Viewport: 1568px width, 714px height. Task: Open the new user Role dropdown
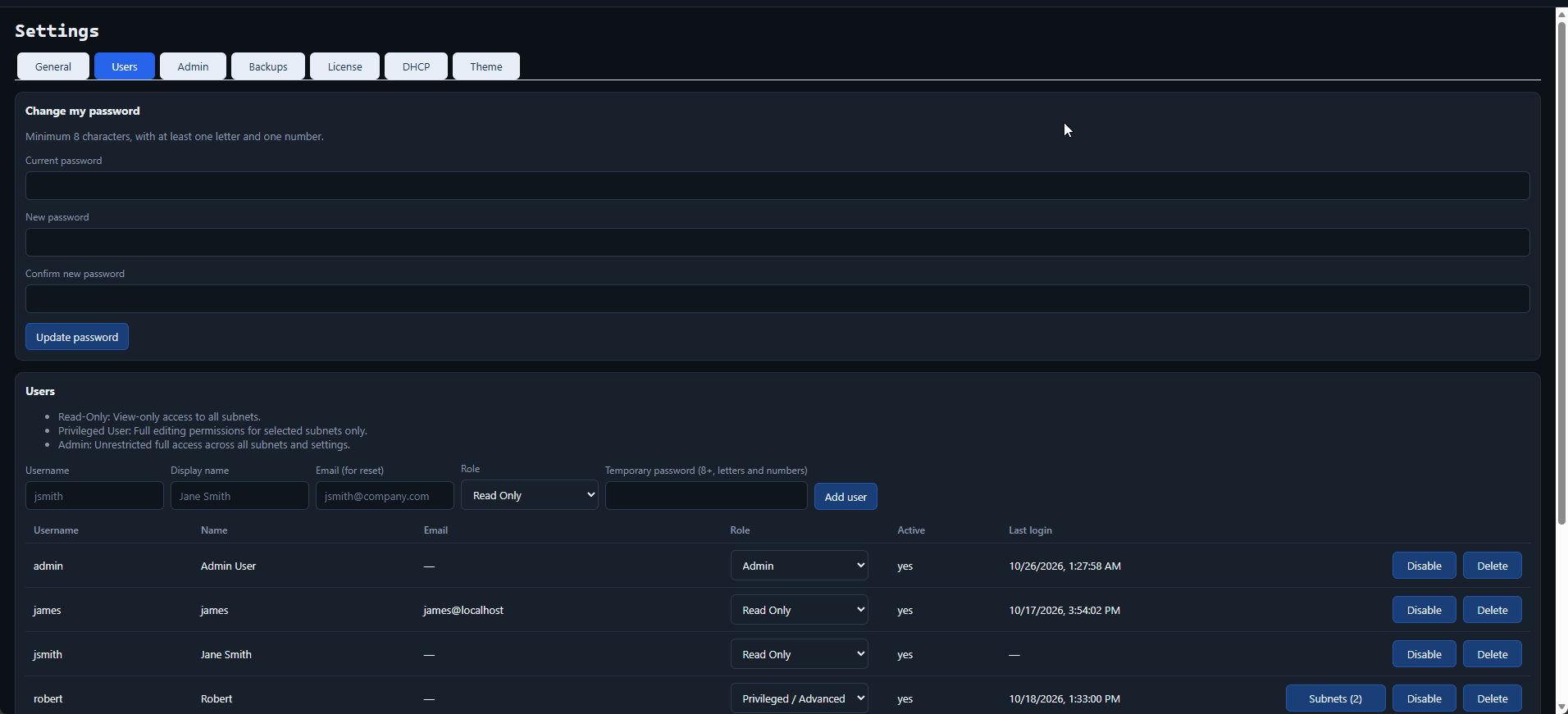[x=530, y=495]
